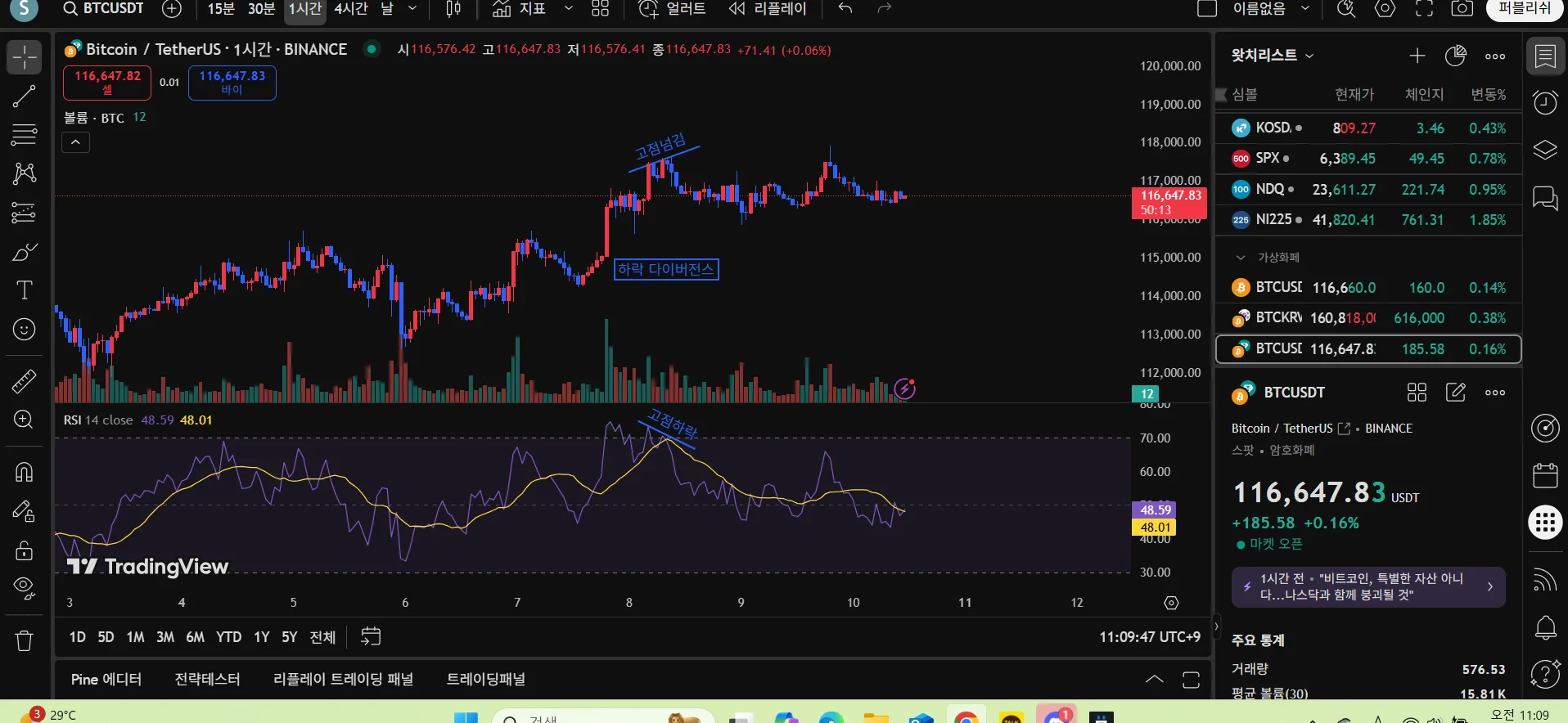Open the economic calendar sidebar icon

pyautogui.click(x=1545, y=475)
